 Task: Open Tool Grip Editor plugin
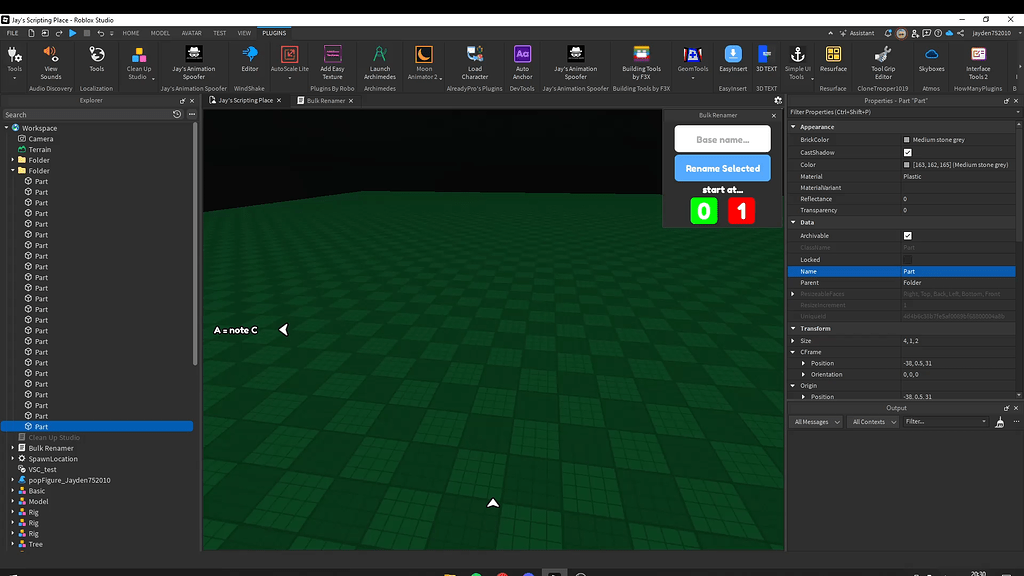coord(883,62)
